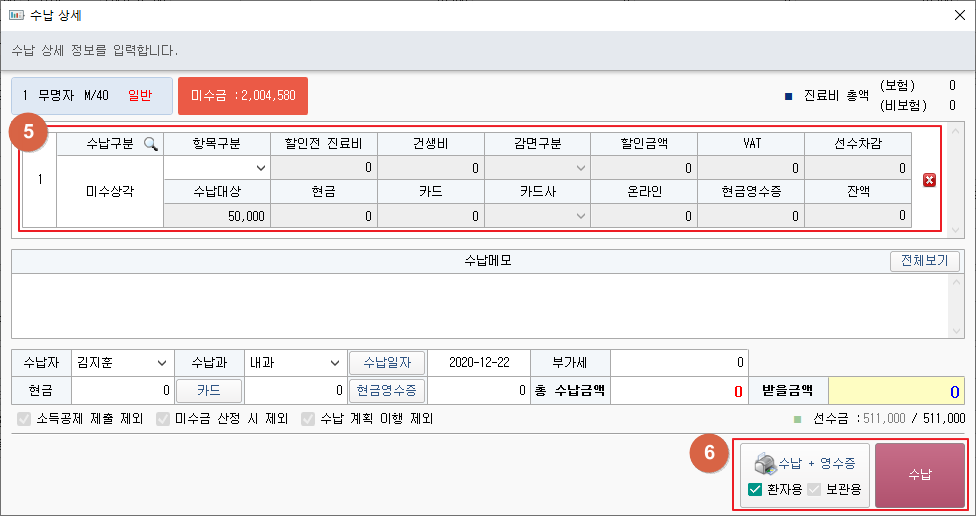This screenshot has width=976, height=516.
Task: Toggle the 소득공제 제출 제외 checkbox
Action: point(25,419)
